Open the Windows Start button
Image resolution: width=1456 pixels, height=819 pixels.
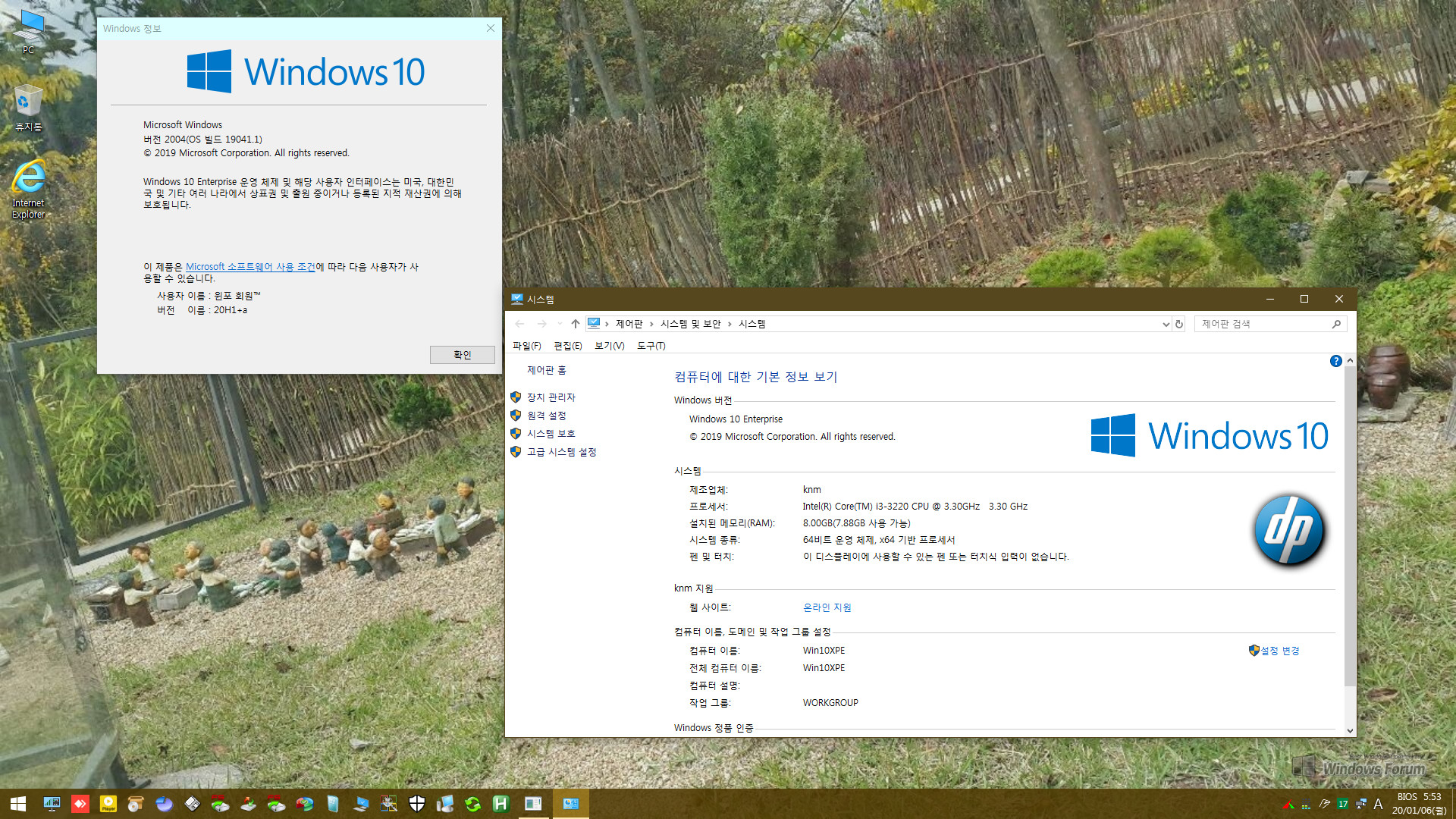[18, 804]
